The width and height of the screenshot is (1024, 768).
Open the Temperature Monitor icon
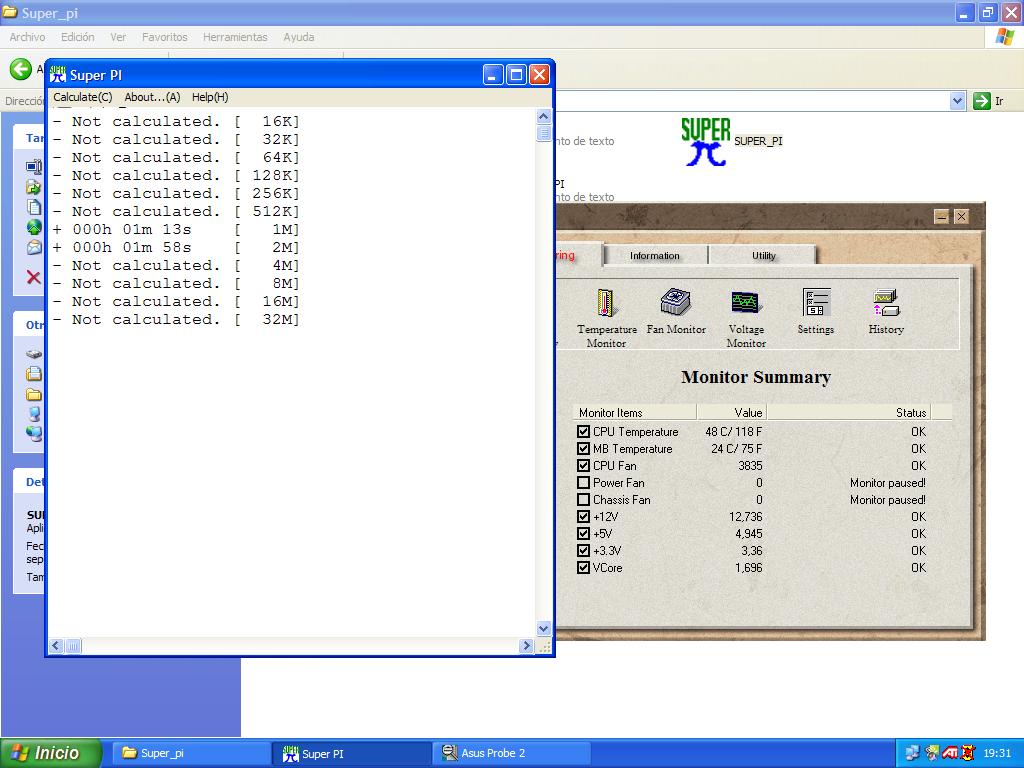[605, 304]
